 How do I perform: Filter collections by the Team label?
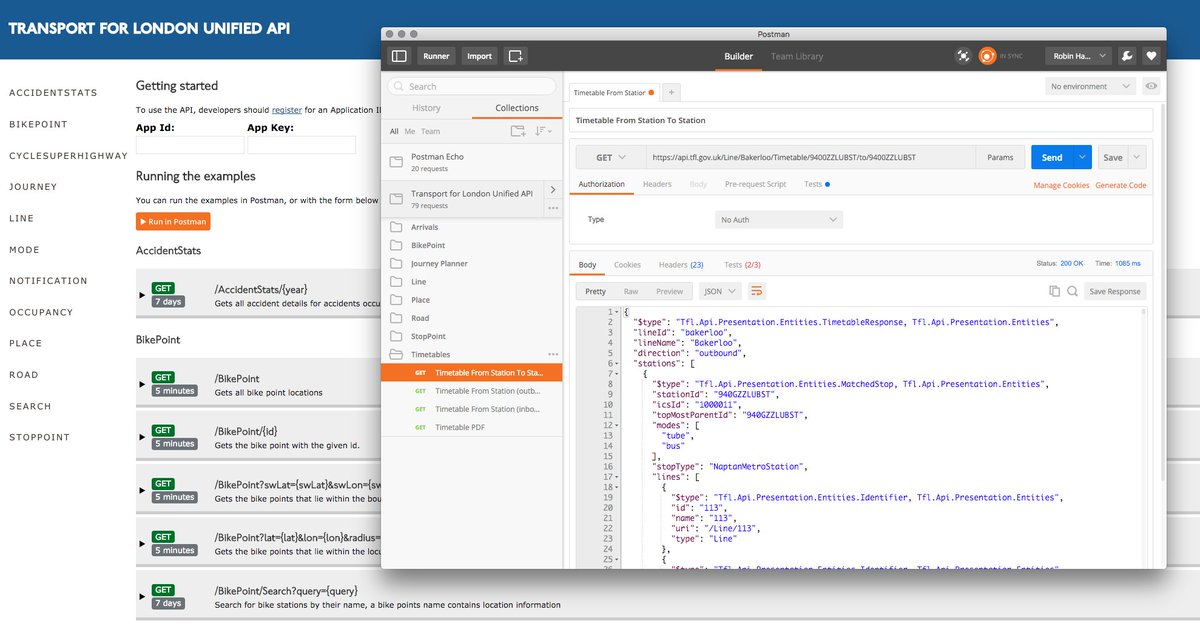[x=430, y=131]
